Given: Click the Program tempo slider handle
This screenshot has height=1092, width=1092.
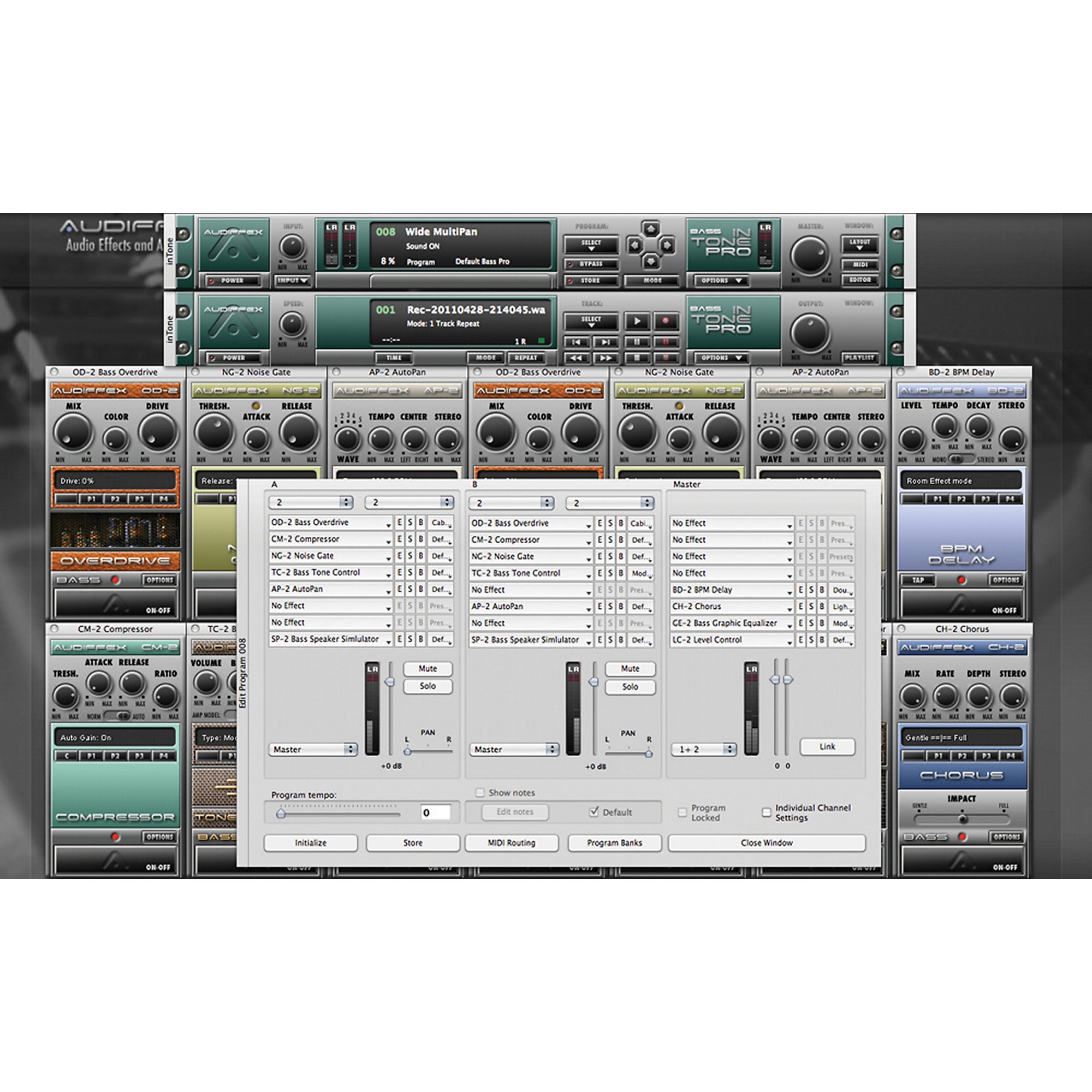Looking at the screenshot, I should (x=281, y=814).
